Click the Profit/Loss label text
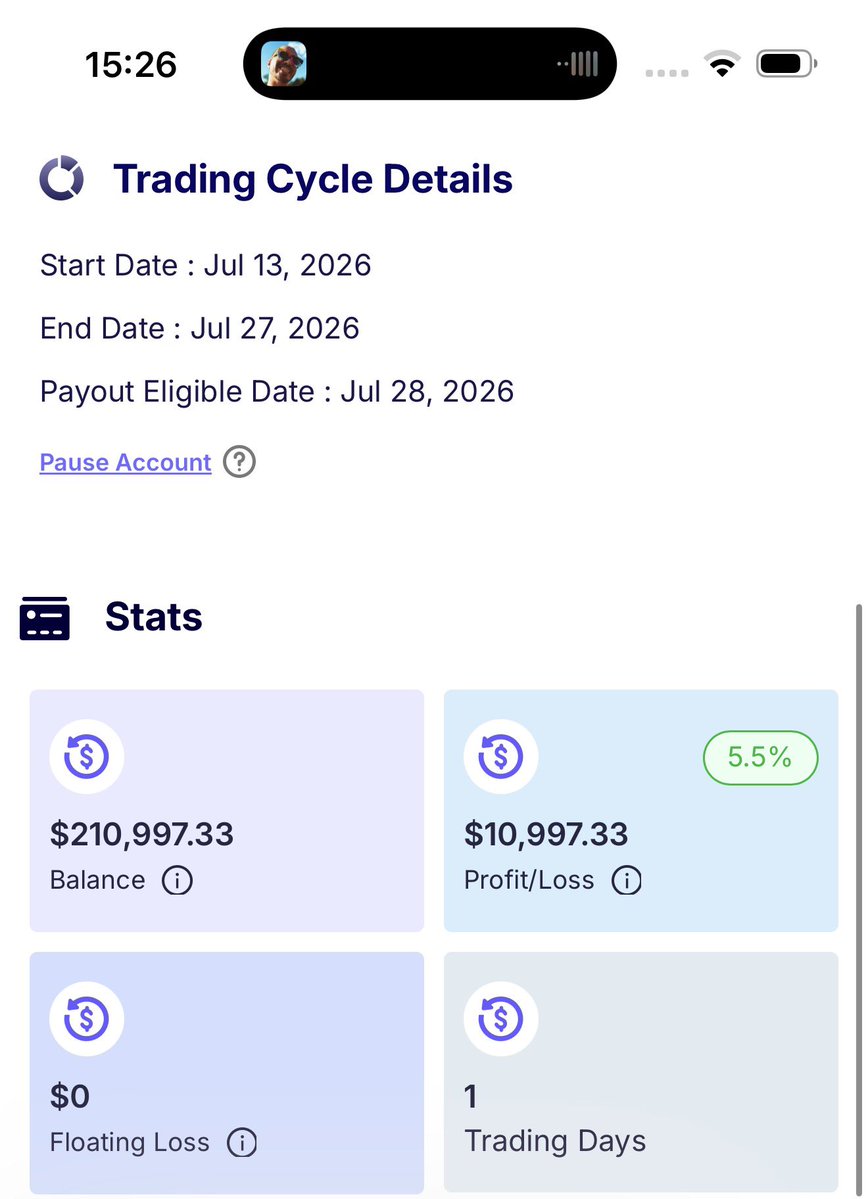Viewport: 868px width, 1199px height. coord(529,880)
